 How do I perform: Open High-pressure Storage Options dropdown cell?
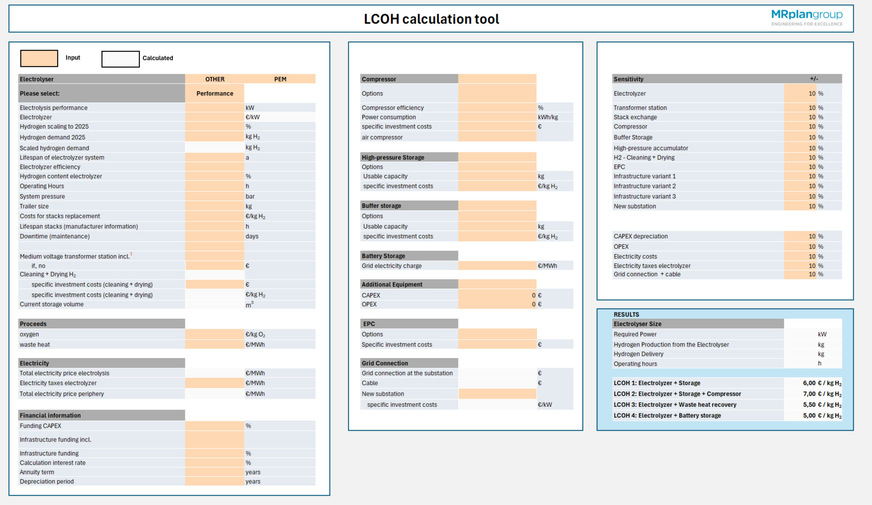pos(497,167)
